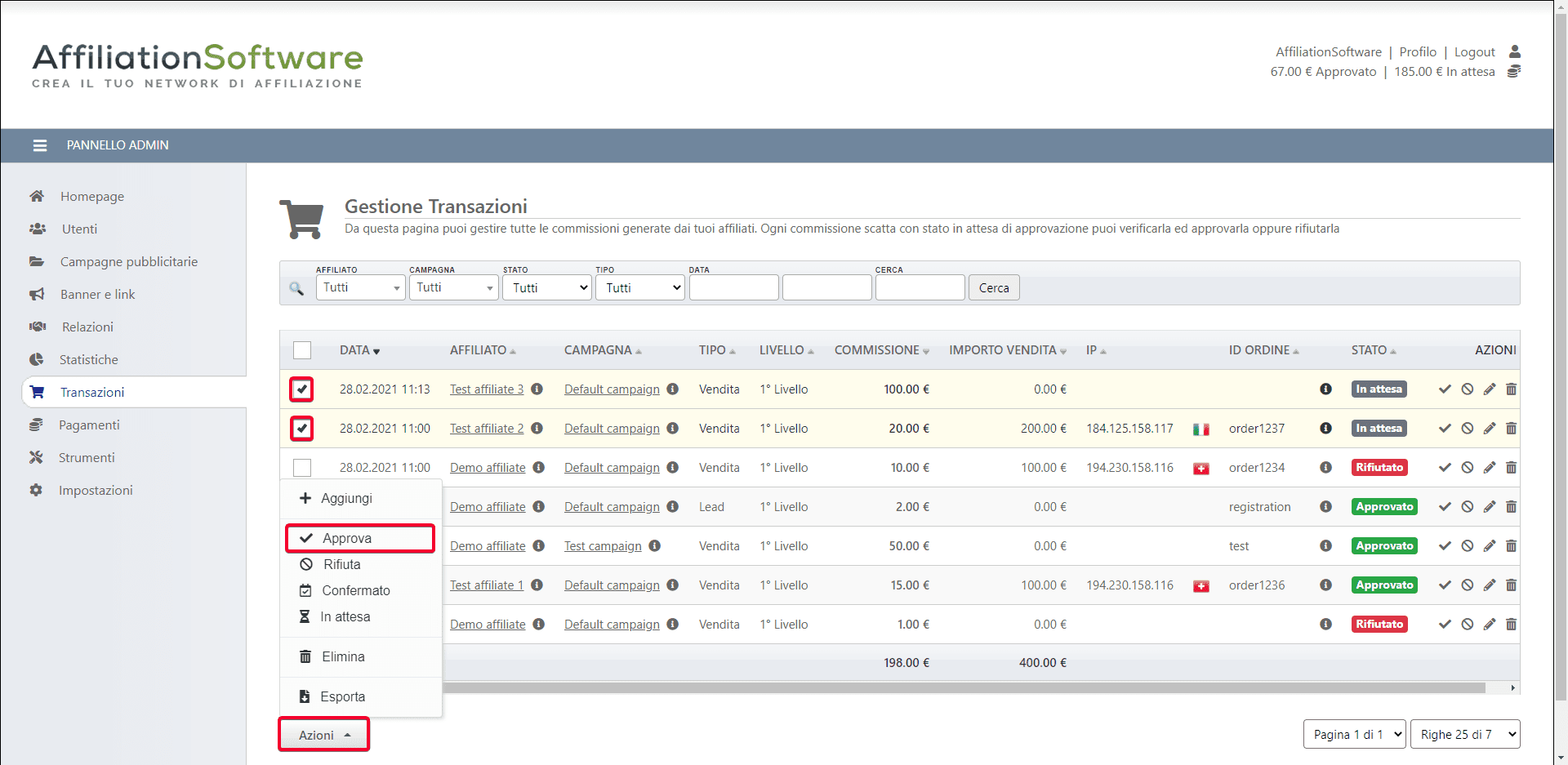Image resolution: width=1568 pixels, height=765 pixels.
Task: Click the horizontal scrollbar beneath the table
Action: [964, 688]
